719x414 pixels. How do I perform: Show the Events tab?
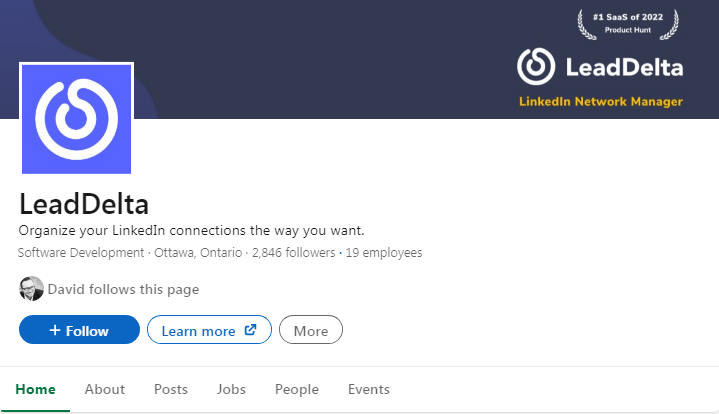[369, 389]
